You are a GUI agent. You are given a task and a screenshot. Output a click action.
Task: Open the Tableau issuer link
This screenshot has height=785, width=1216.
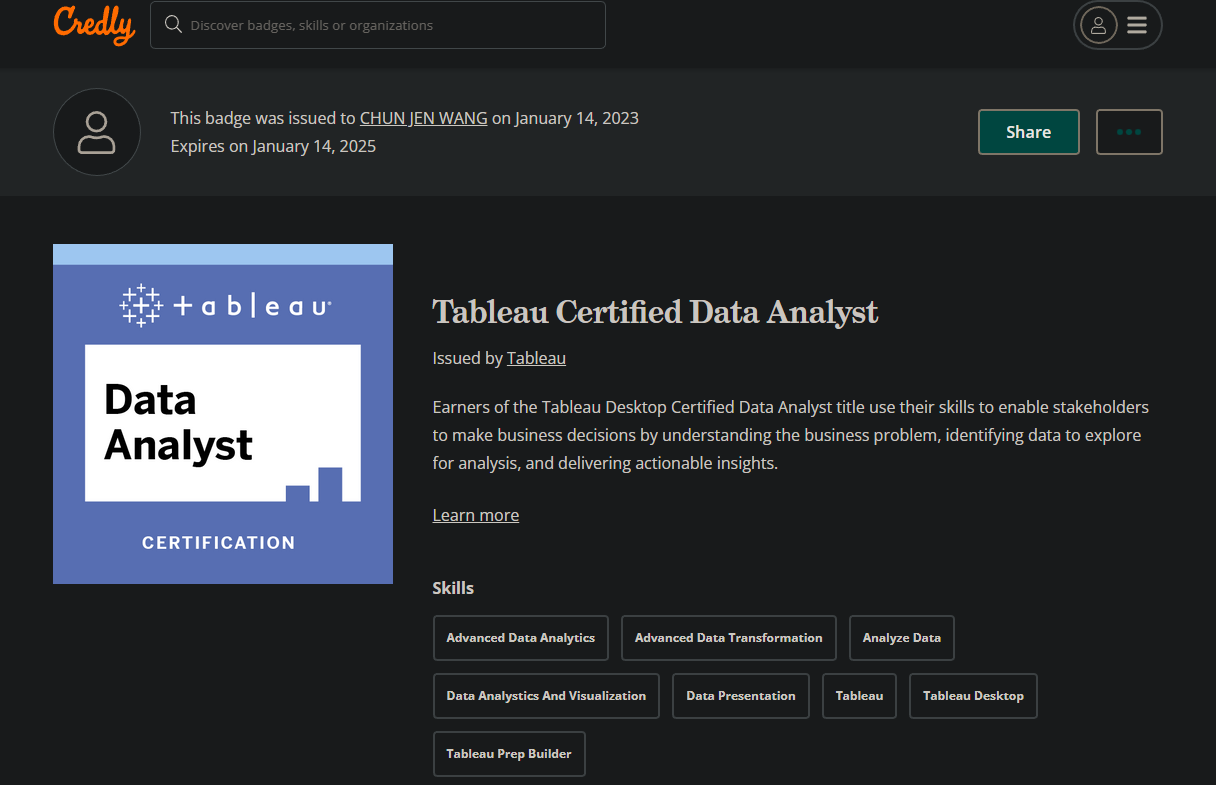(x=536, y=358)
